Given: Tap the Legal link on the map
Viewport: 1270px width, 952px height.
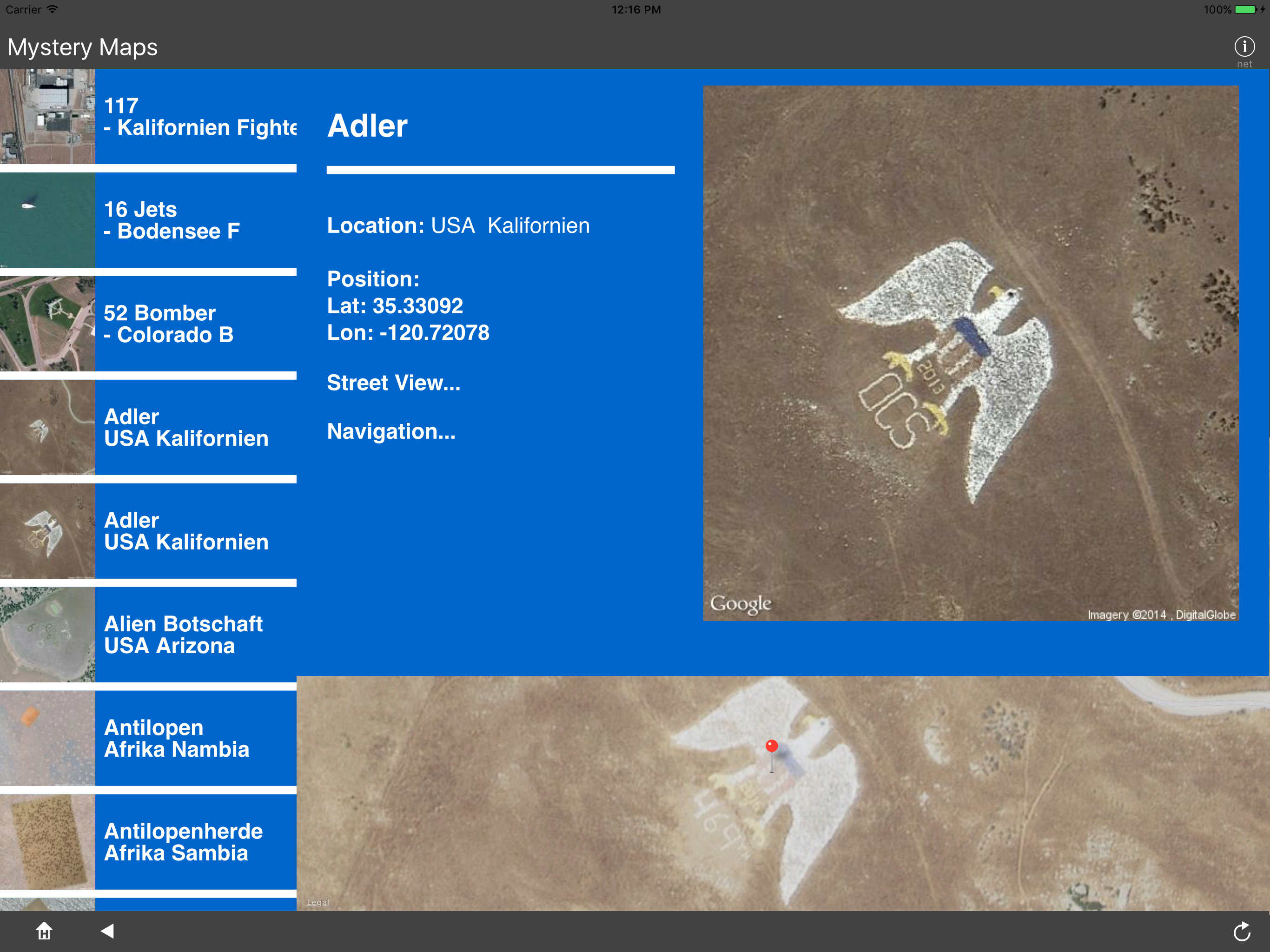Looking at the screenshot, I should coord(317,902).
